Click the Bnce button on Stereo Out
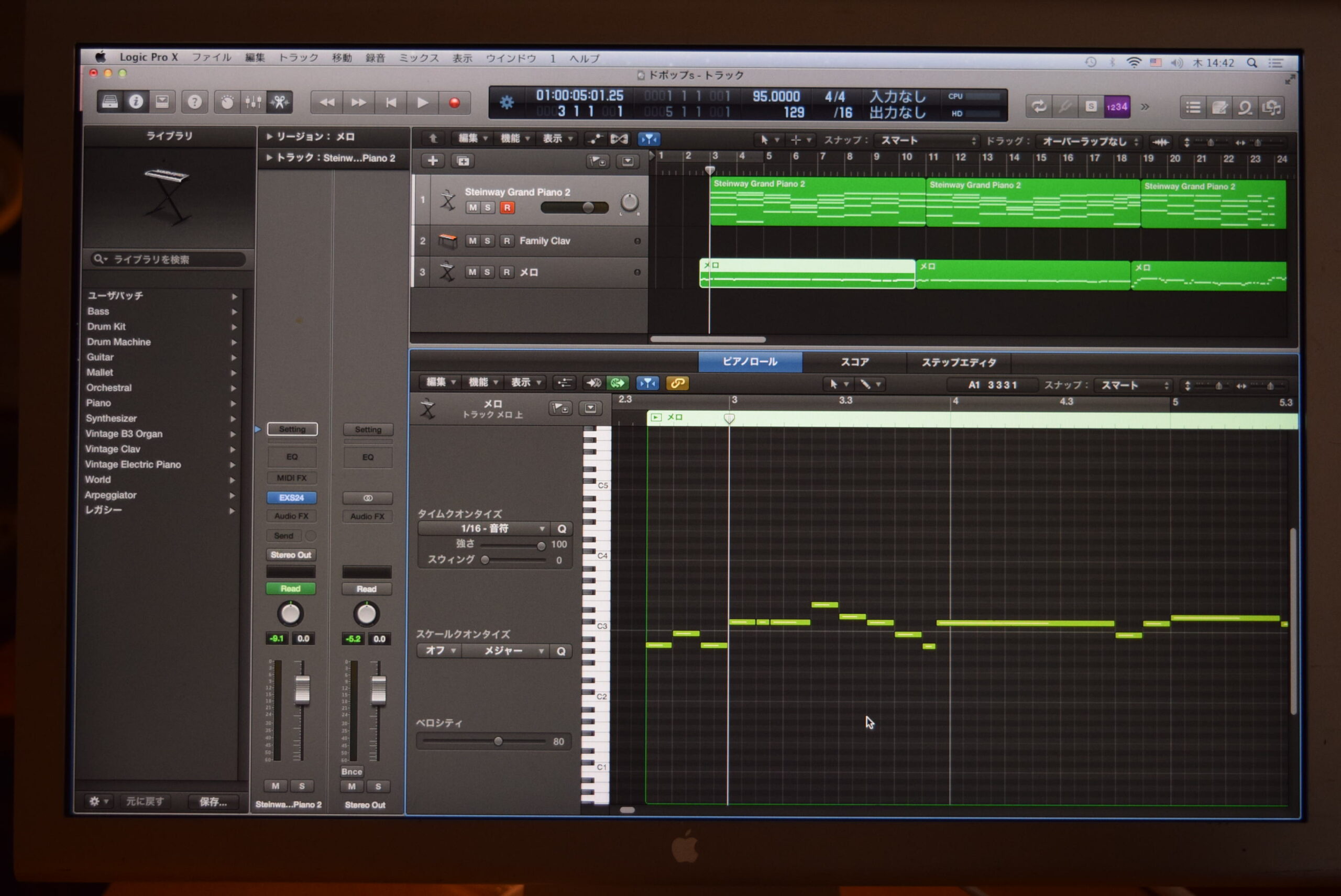Image resolution: width=1341 pixels, height=896 pixels. coord(351,771)
